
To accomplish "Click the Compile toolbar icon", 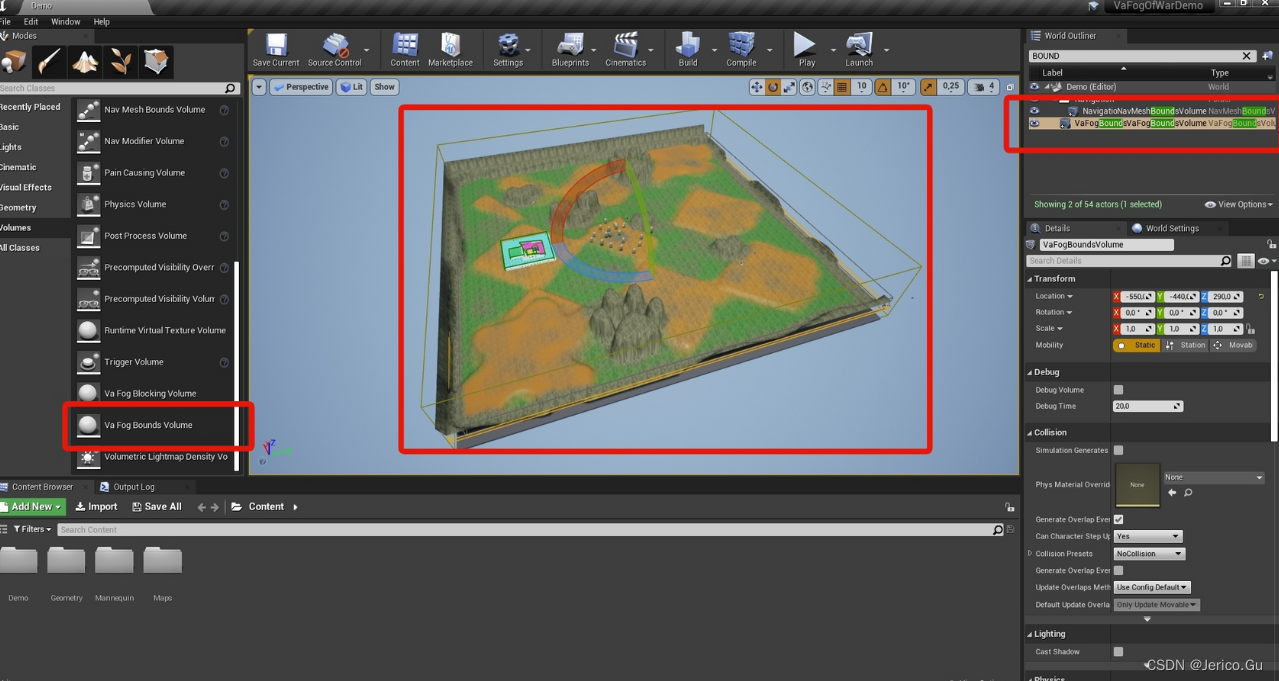I will tap(741, 50).
